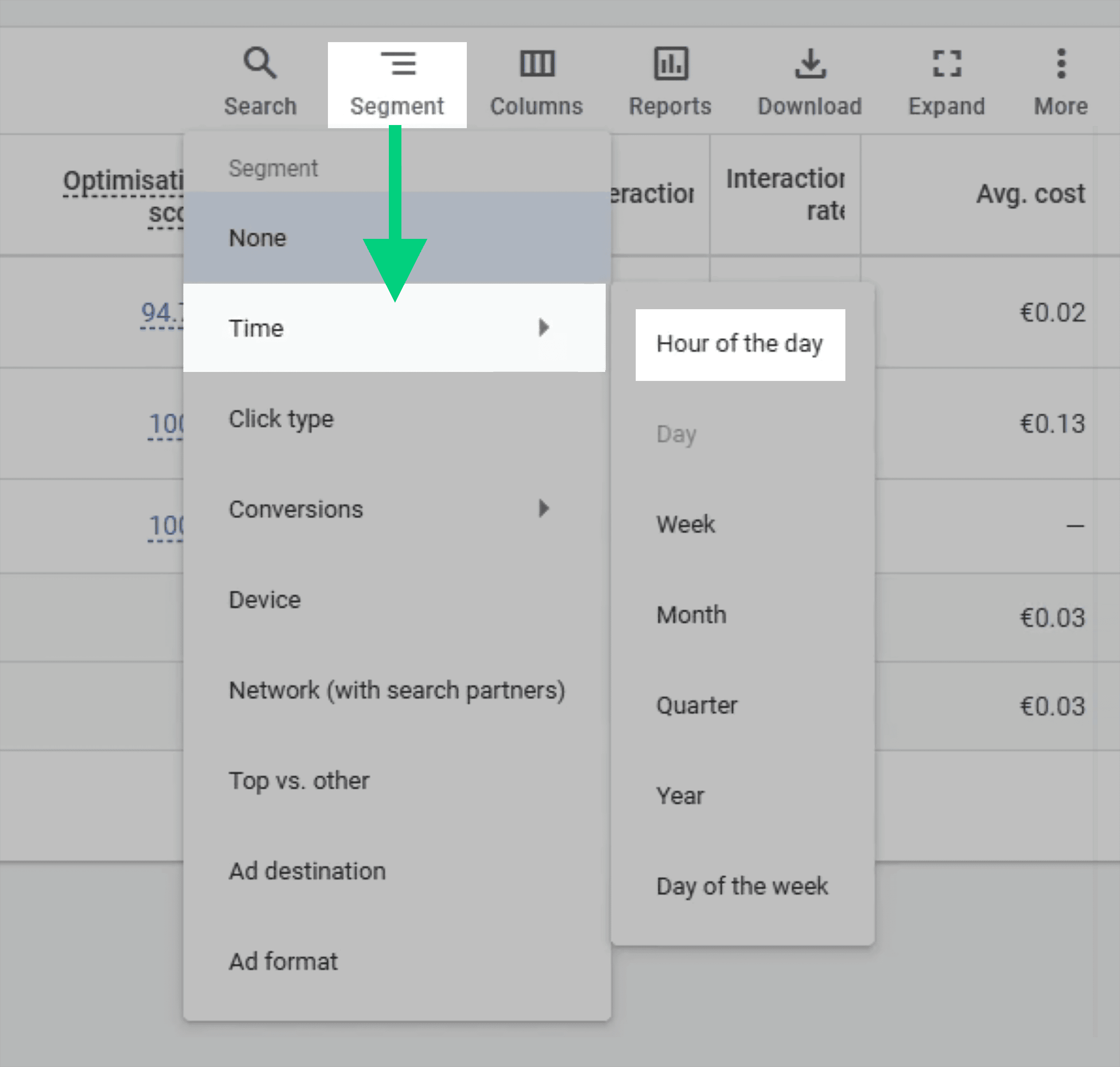This screenshot has width=1120, height=1067.
Task: Click Interaction rate column header
Action: [784, 194]
